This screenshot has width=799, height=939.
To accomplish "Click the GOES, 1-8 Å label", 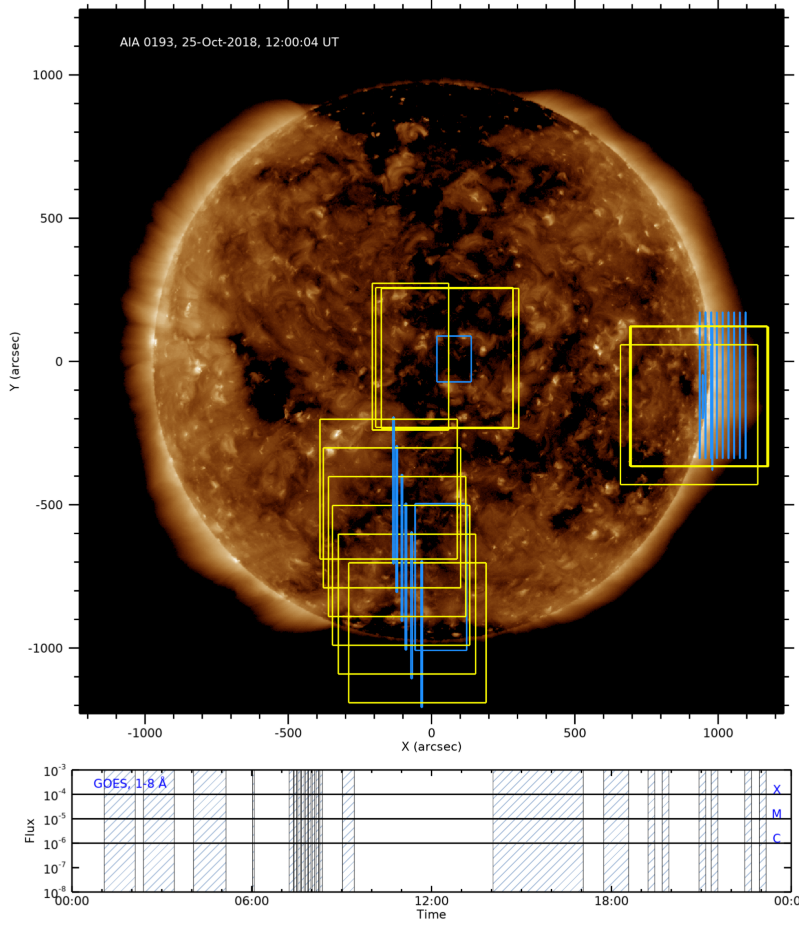I will (130, 784).
